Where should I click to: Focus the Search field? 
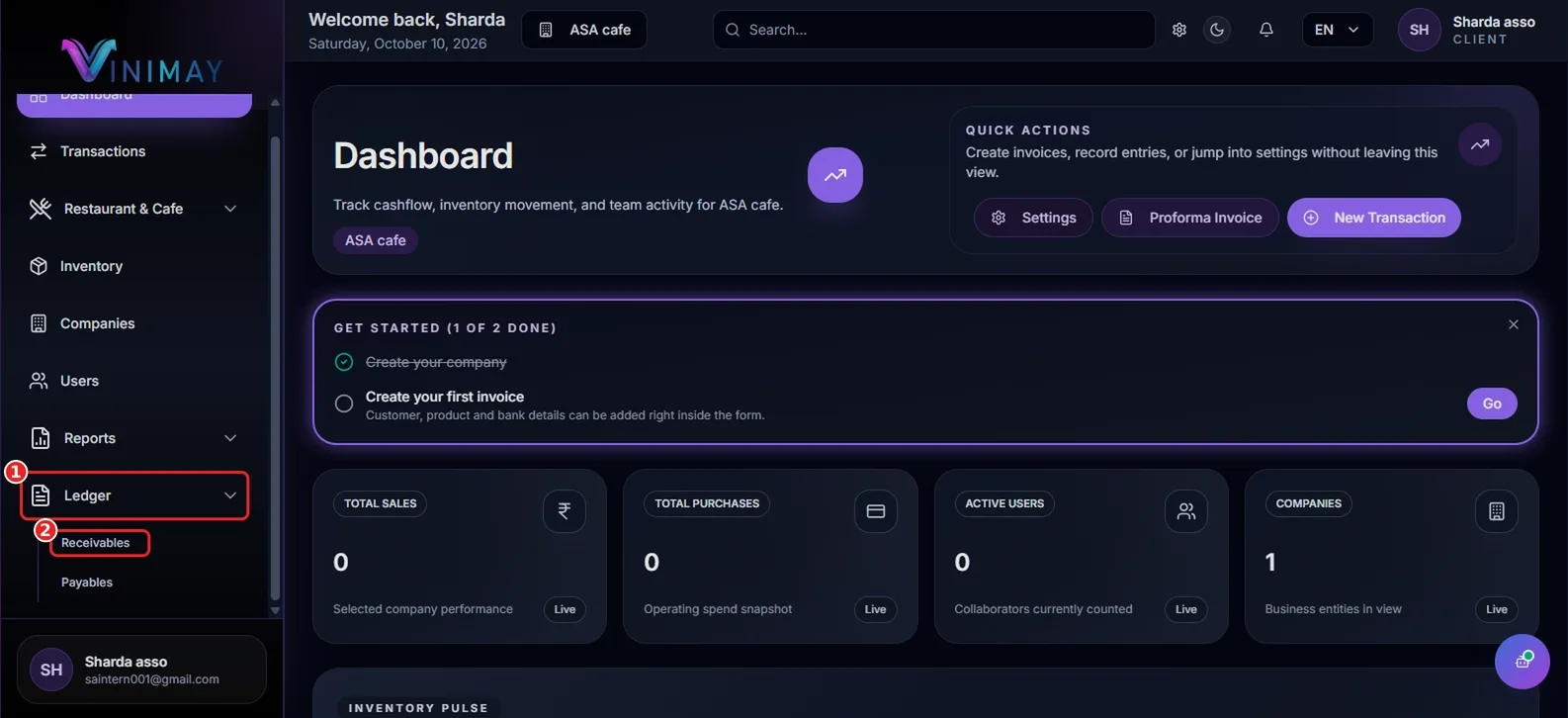coord(933,30)
